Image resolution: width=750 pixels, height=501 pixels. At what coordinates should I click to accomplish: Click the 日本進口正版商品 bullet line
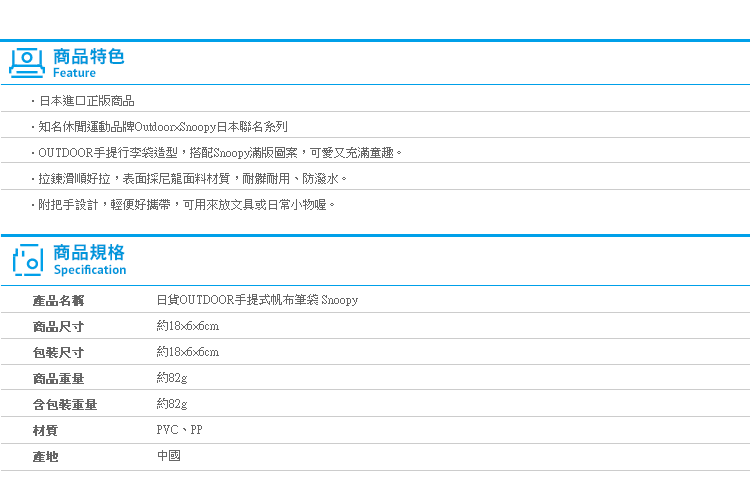tap(86, 101)
